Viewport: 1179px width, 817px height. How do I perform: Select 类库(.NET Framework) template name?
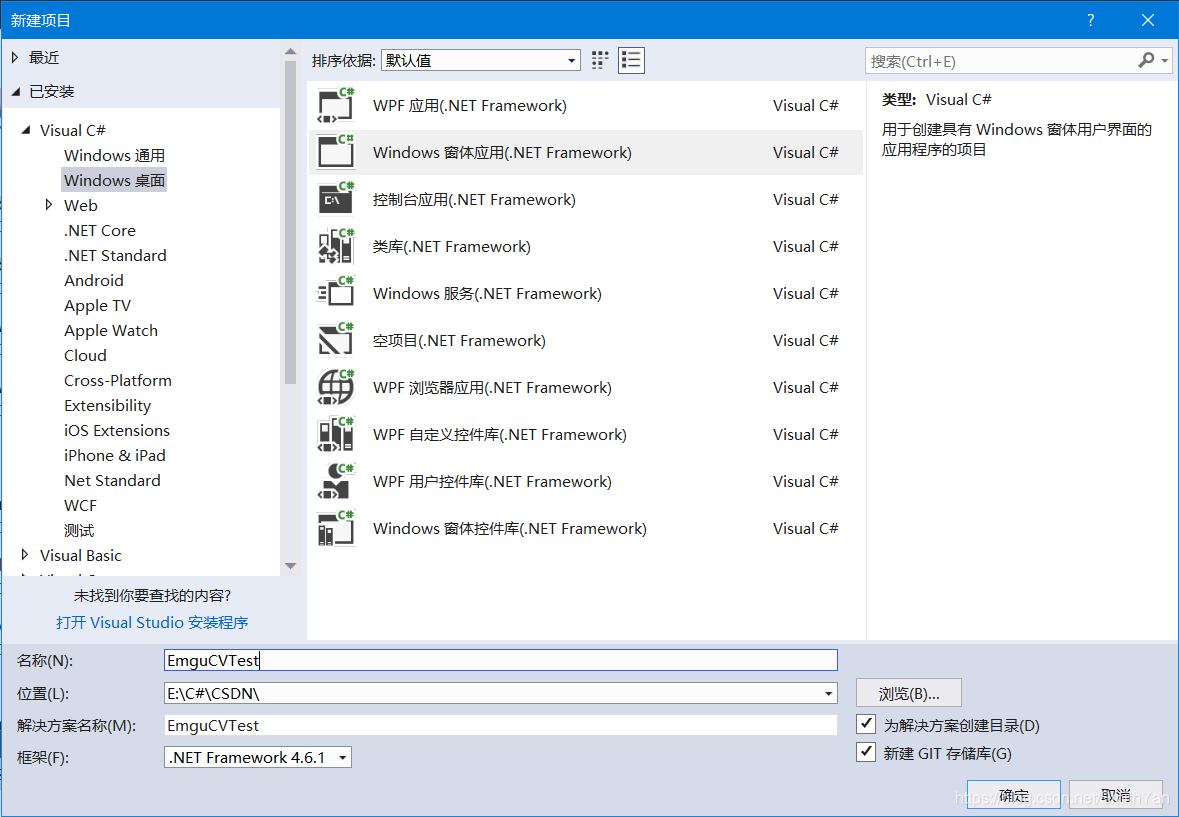point(452,247)
